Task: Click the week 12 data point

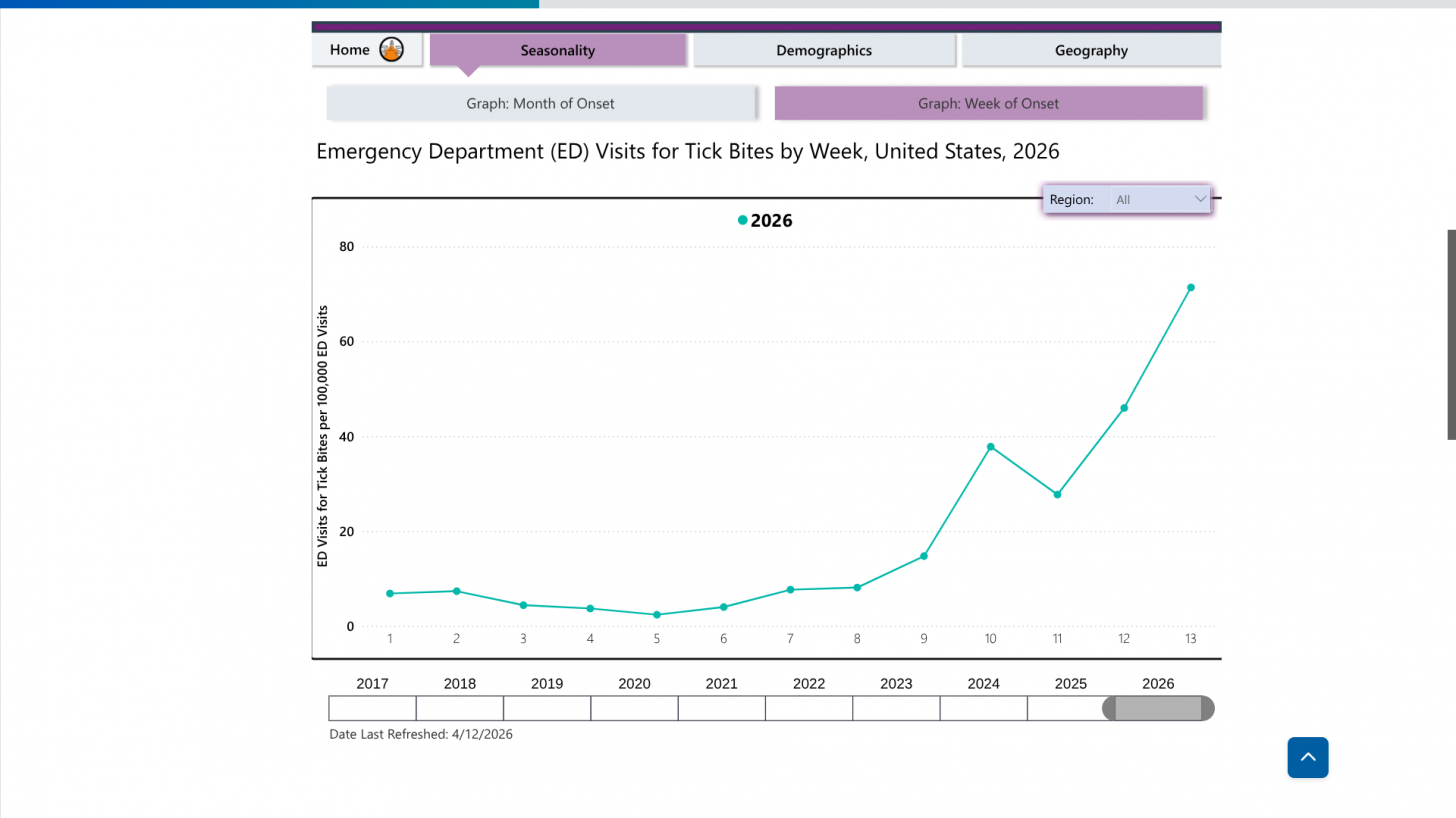Action: 1124,408
